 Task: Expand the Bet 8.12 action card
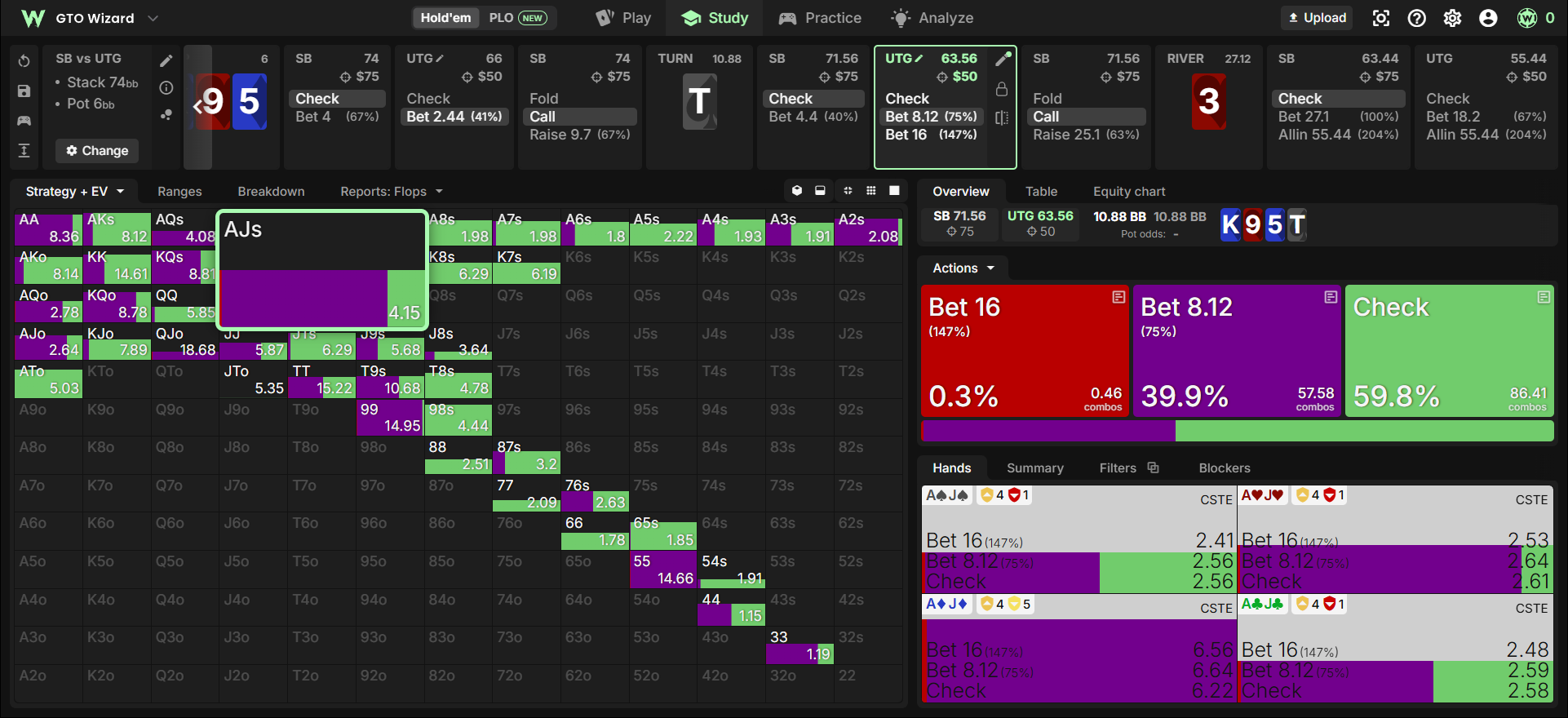point(1331,297)
